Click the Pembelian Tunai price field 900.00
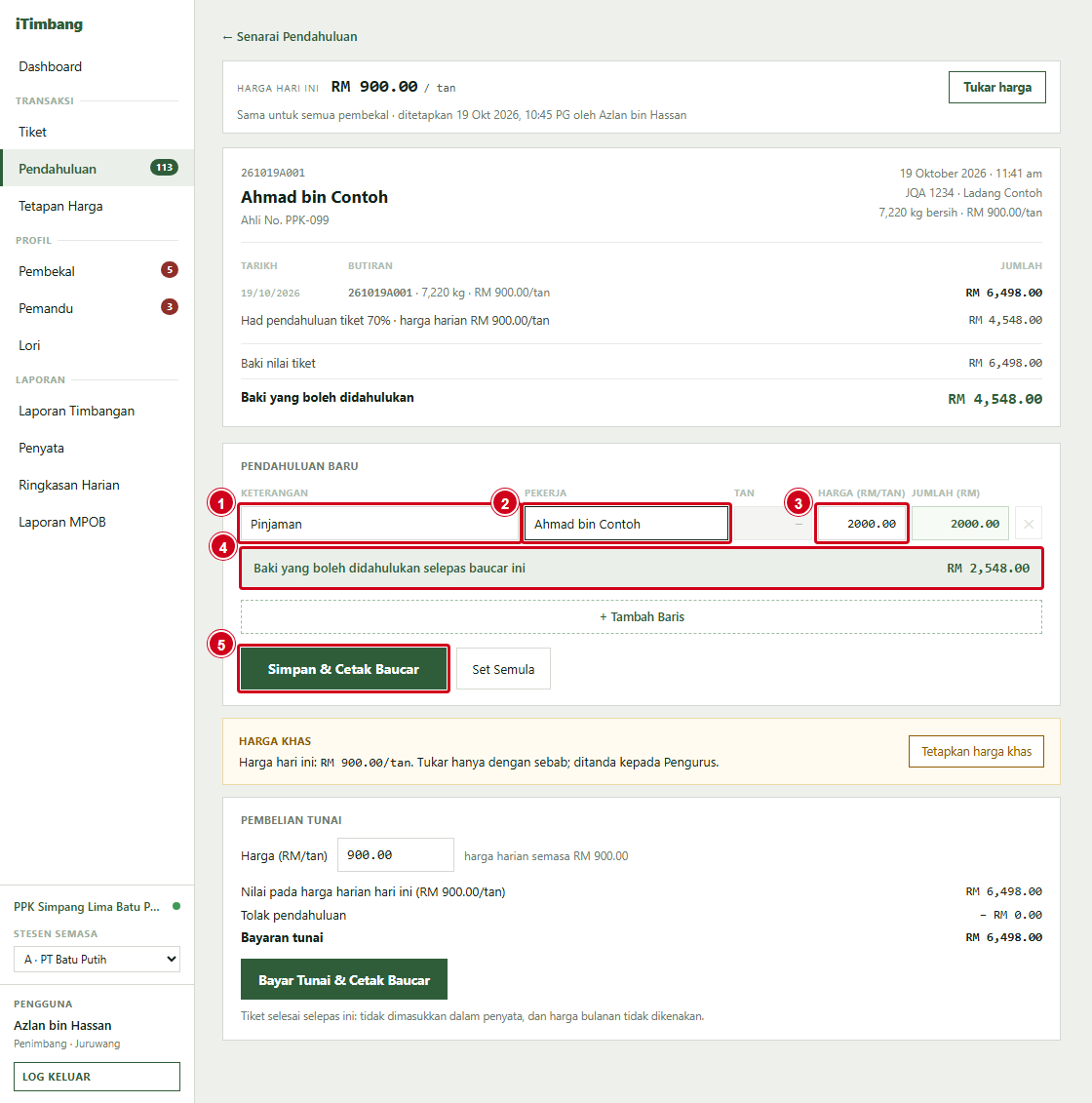The image size is (1092, 1103). (396, 854)
